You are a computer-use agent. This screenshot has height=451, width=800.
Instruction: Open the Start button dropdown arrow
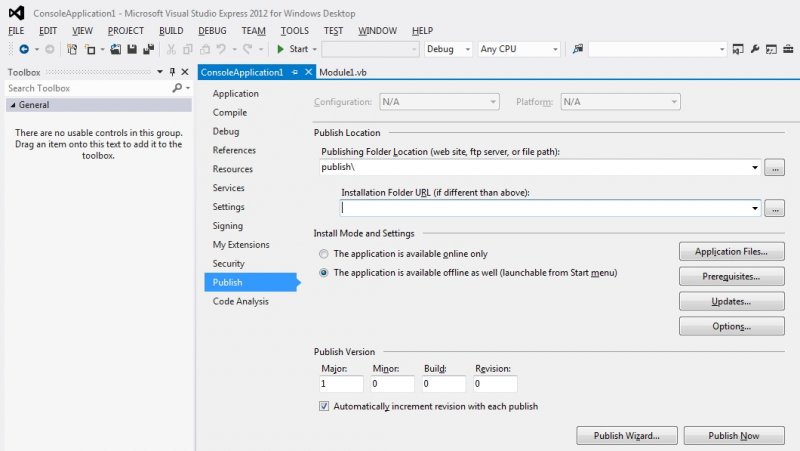coord(314,49)
